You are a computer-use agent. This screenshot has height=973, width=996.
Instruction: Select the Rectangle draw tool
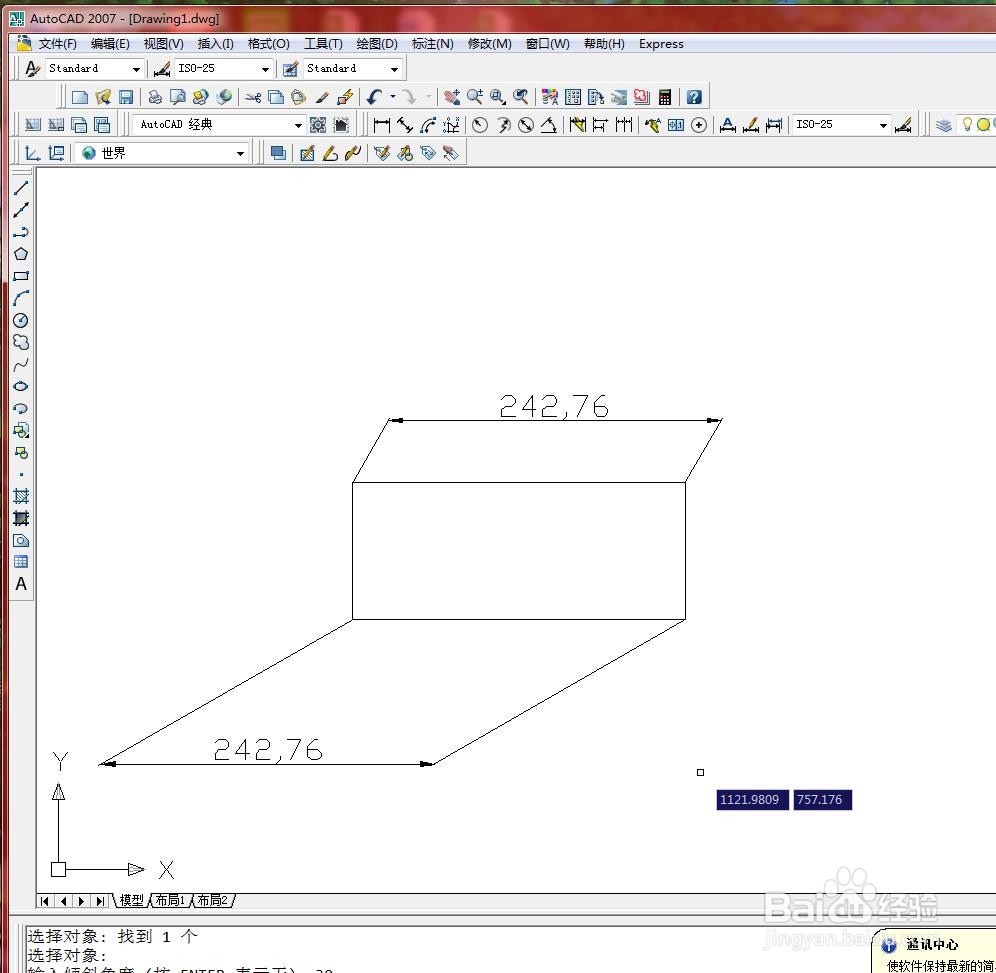click(x=21, y=276)
